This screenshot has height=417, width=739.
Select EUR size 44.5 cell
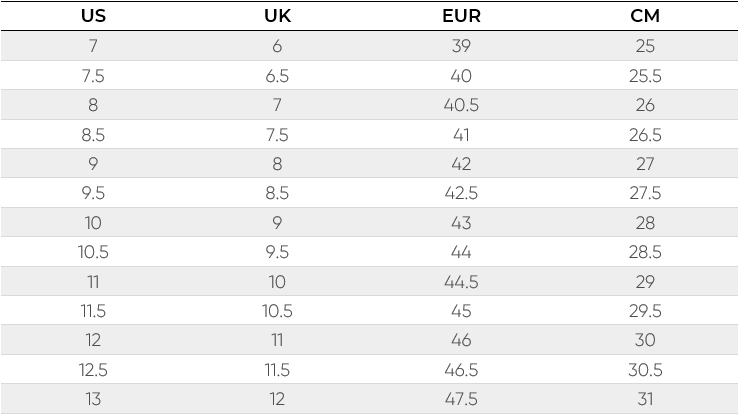click(x=461, y=282)
